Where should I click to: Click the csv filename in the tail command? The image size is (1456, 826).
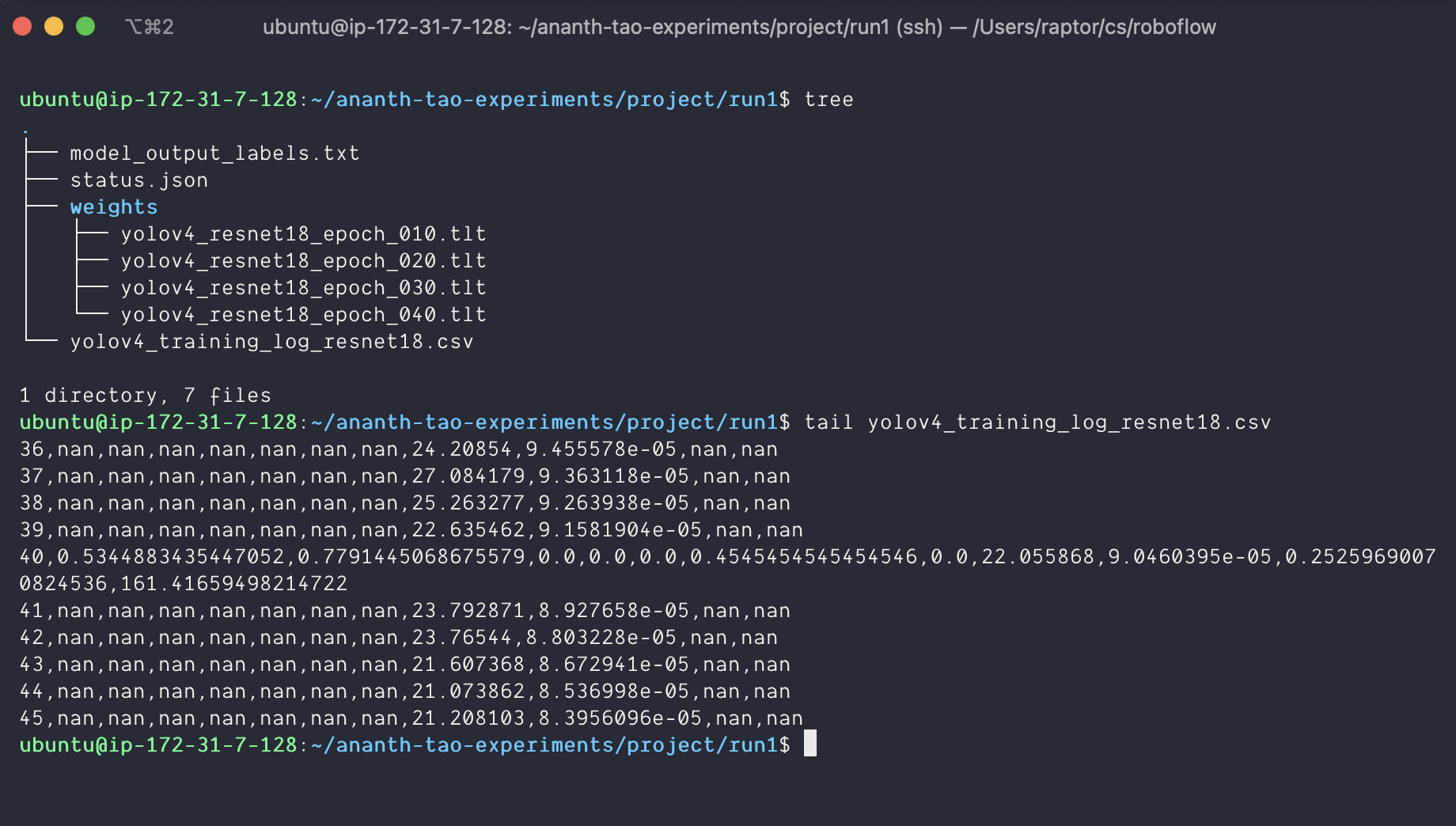(1069, 422)
